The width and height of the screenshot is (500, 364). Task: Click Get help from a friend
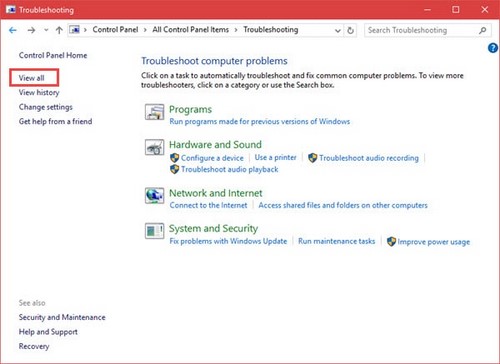click(x=55, y=121)
